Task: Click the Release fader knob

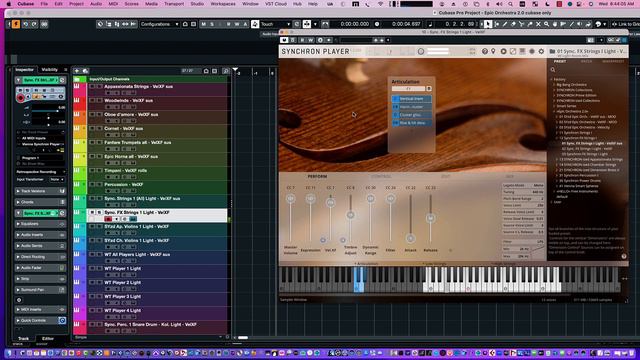Action: coord(430,218)
